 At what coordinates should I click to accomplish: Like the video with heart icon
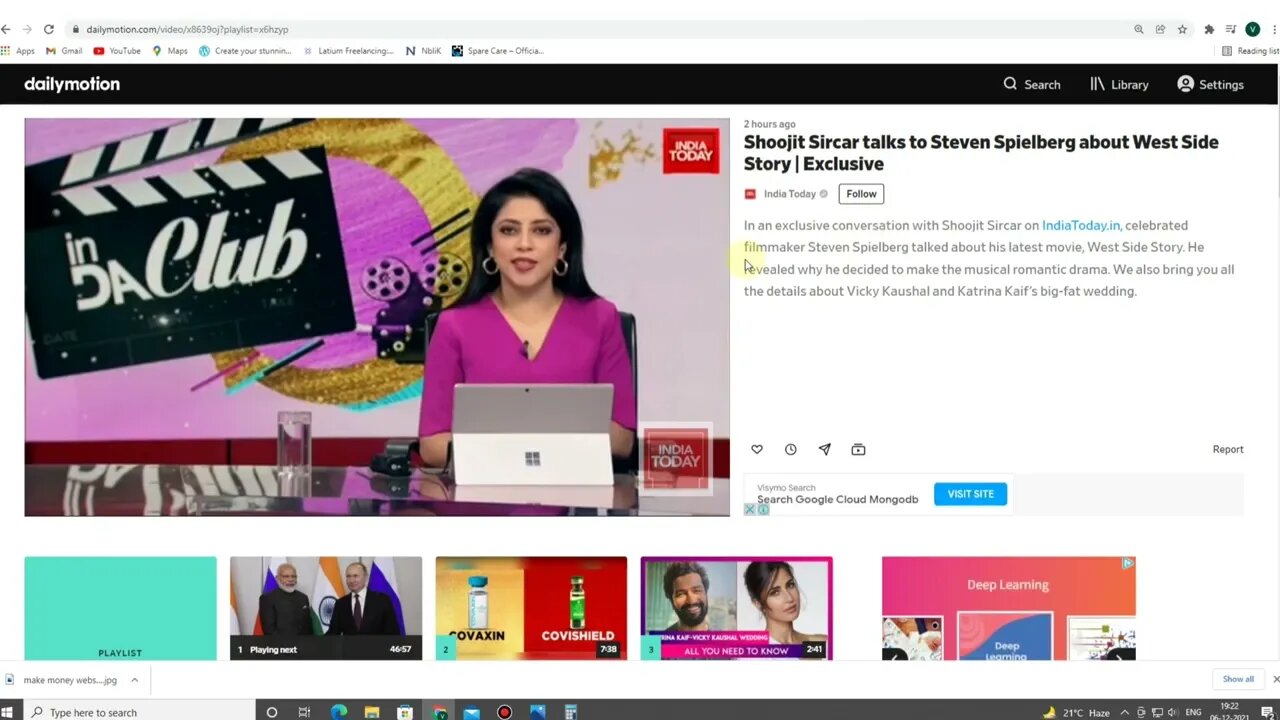(x=757, y=450)
